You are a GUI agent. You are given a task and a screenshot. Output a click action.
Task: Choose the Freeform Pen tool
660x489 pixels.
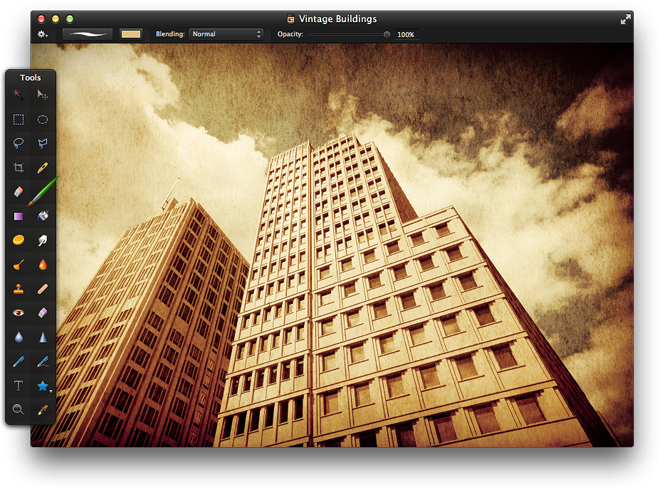(43, 361)
